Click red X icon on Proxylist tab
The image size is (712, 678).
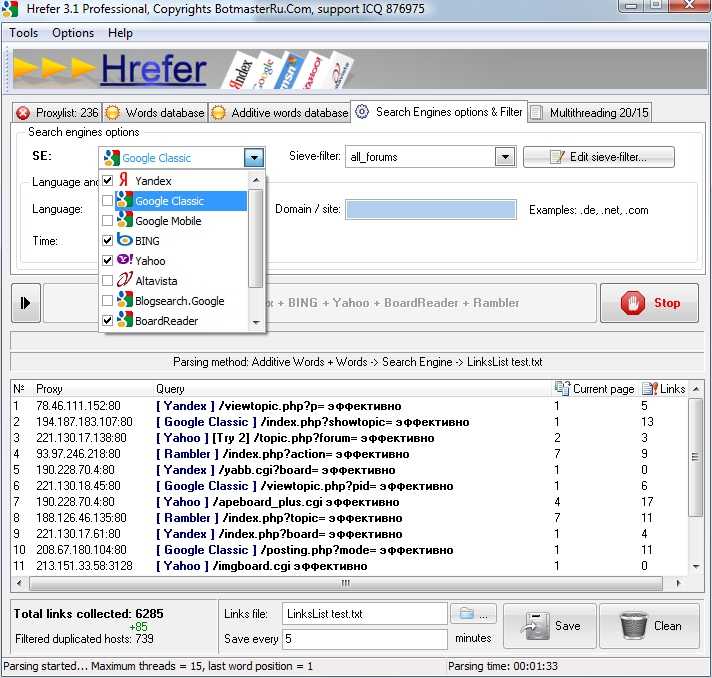23,113
